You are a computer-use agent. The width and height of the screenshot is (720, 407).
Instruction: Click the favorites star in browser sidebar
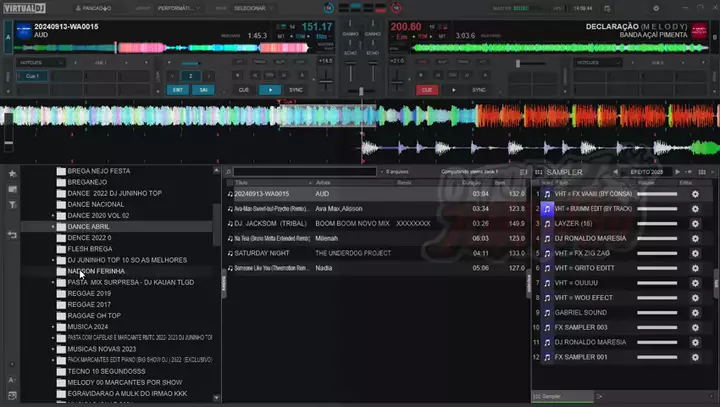point(12,174)
